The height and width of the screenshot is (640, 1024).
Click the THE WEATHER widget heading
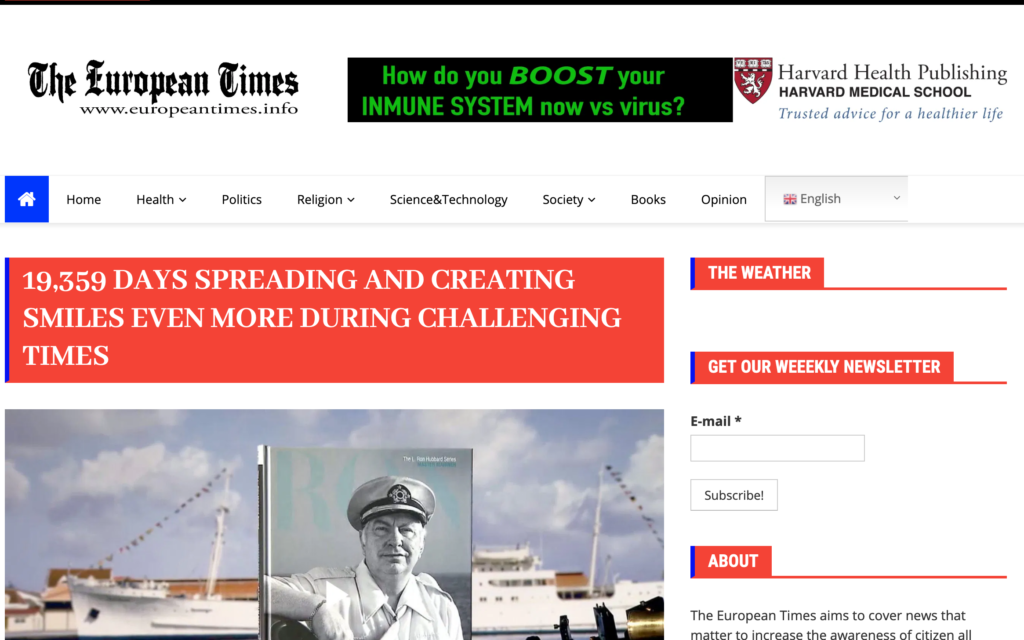pos(759,273)
